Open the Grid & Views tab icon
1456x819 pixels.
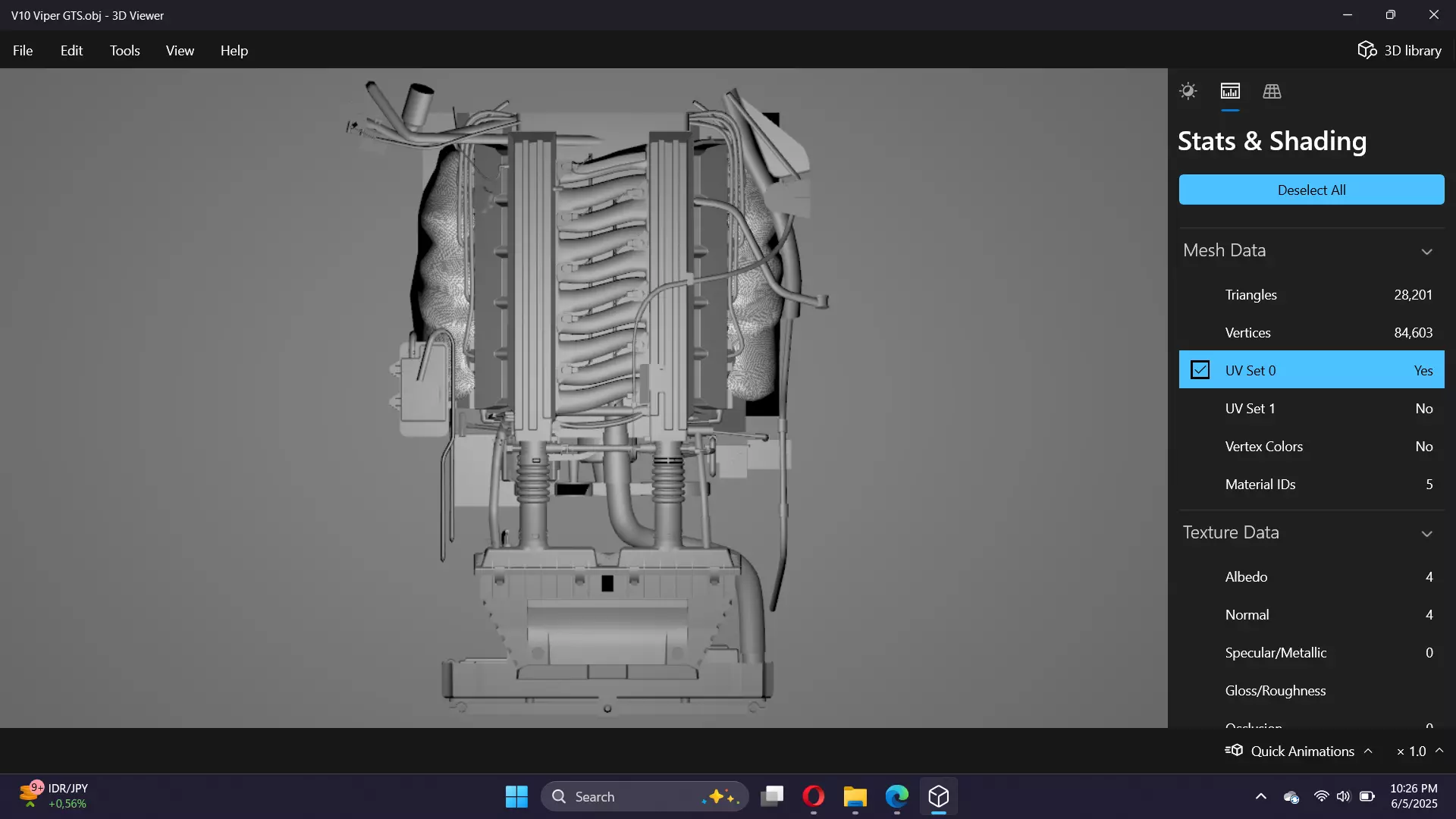click(x=1272, y=91)
